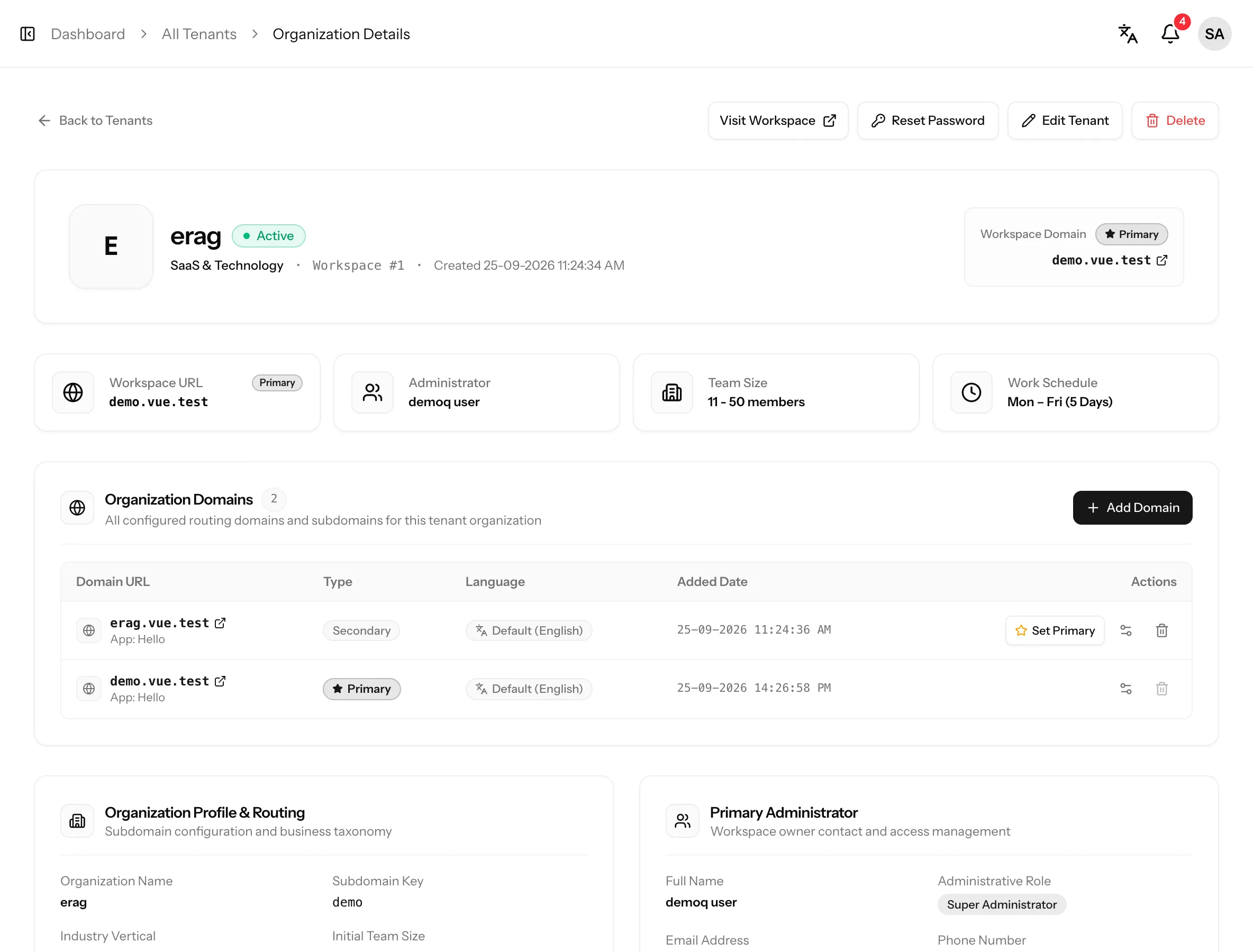Click globe icon in Workspace URL card
Screen dimensions: 1253x952
pos(73,392)
